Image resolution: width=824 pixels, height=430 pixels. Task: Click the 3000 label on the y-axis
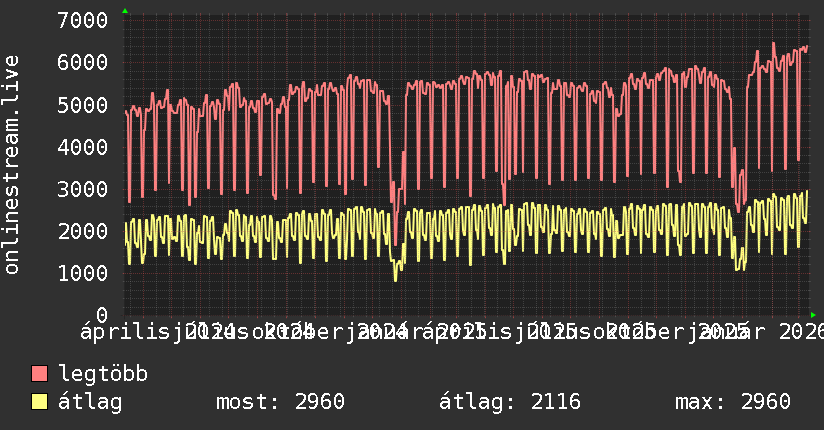(83, 189)
